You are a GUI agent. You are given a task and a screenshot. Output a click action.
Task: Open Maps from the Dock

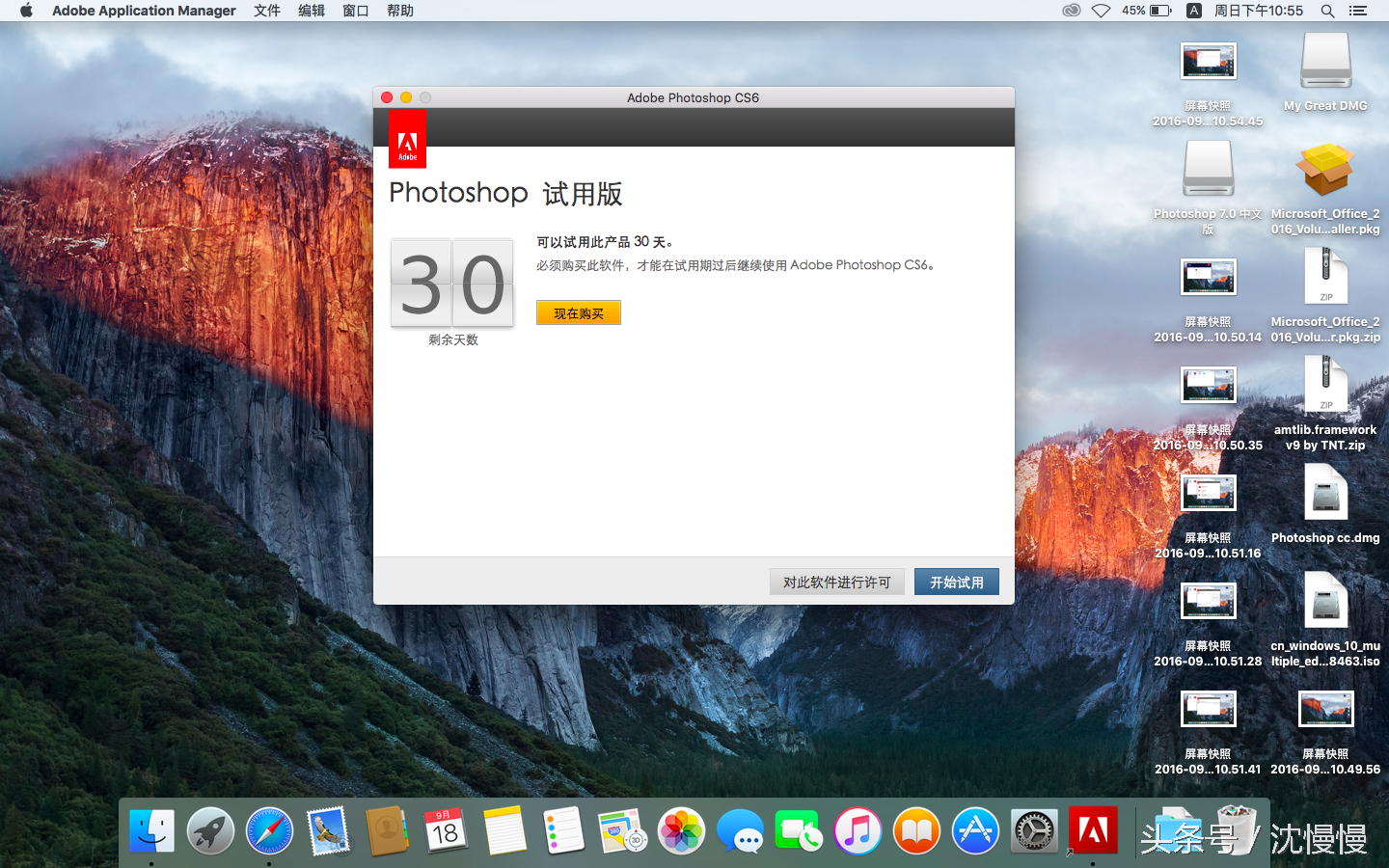click(622, 830)
